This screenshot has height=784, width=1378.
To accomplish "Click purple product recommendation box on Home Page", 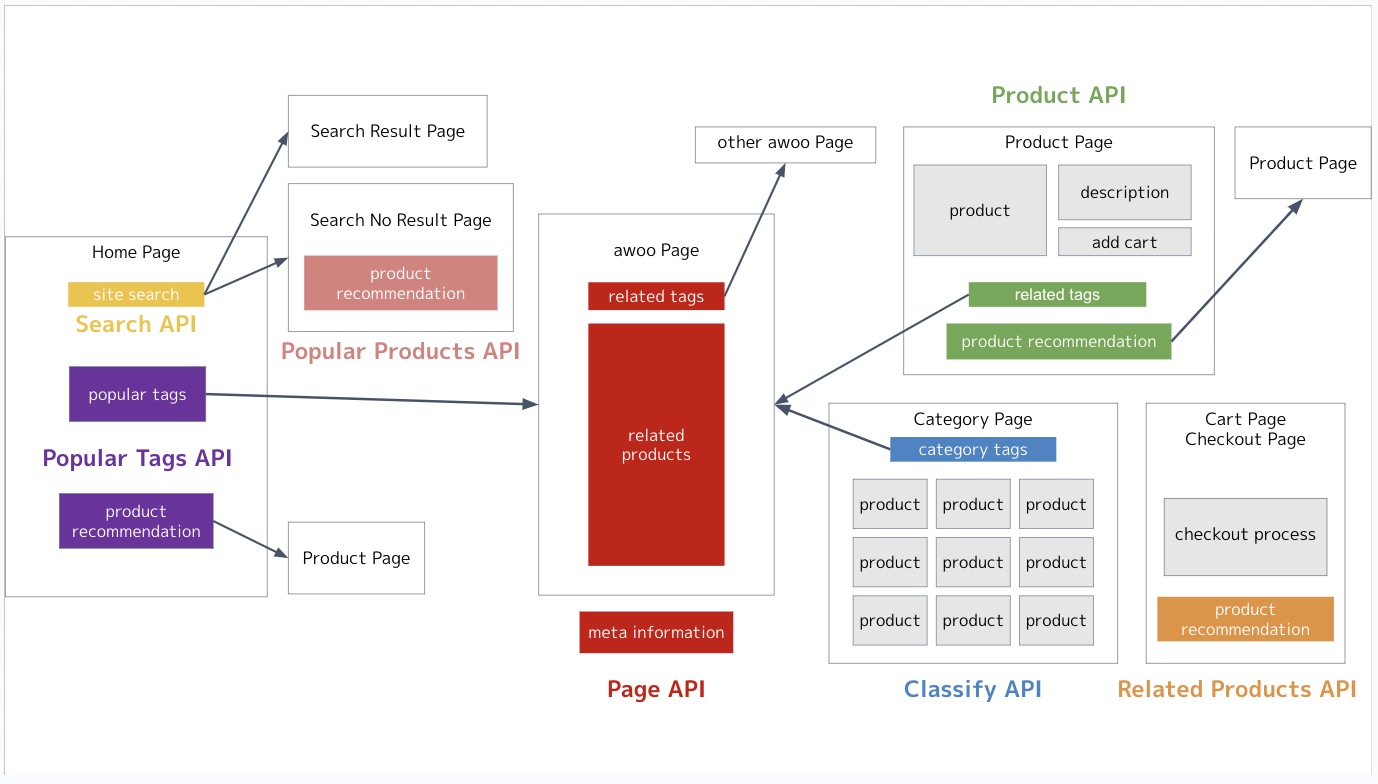I will point(136,521).
